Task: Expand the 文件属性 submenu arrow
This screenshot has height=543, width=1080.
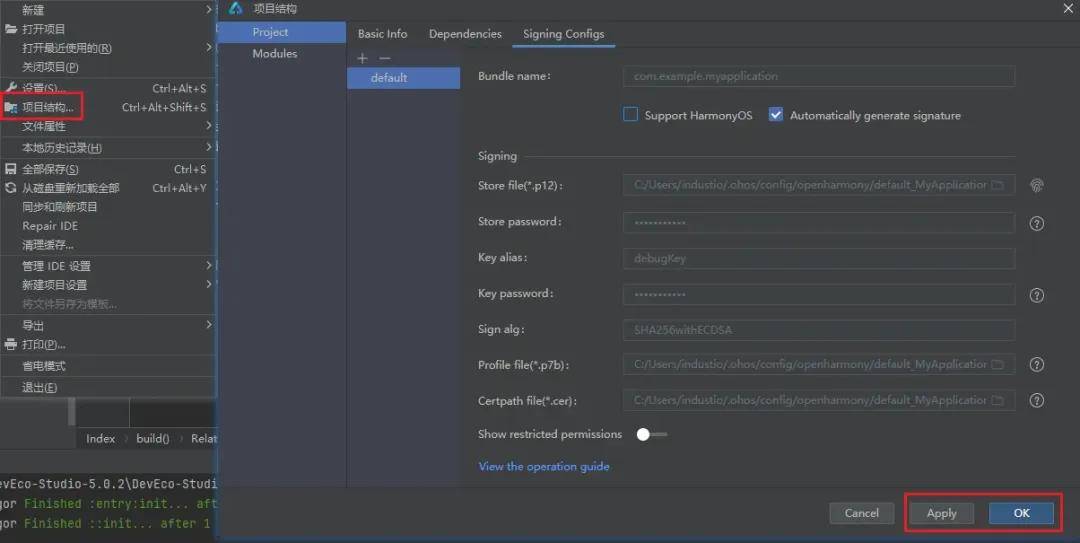Action: coord(209,125)
